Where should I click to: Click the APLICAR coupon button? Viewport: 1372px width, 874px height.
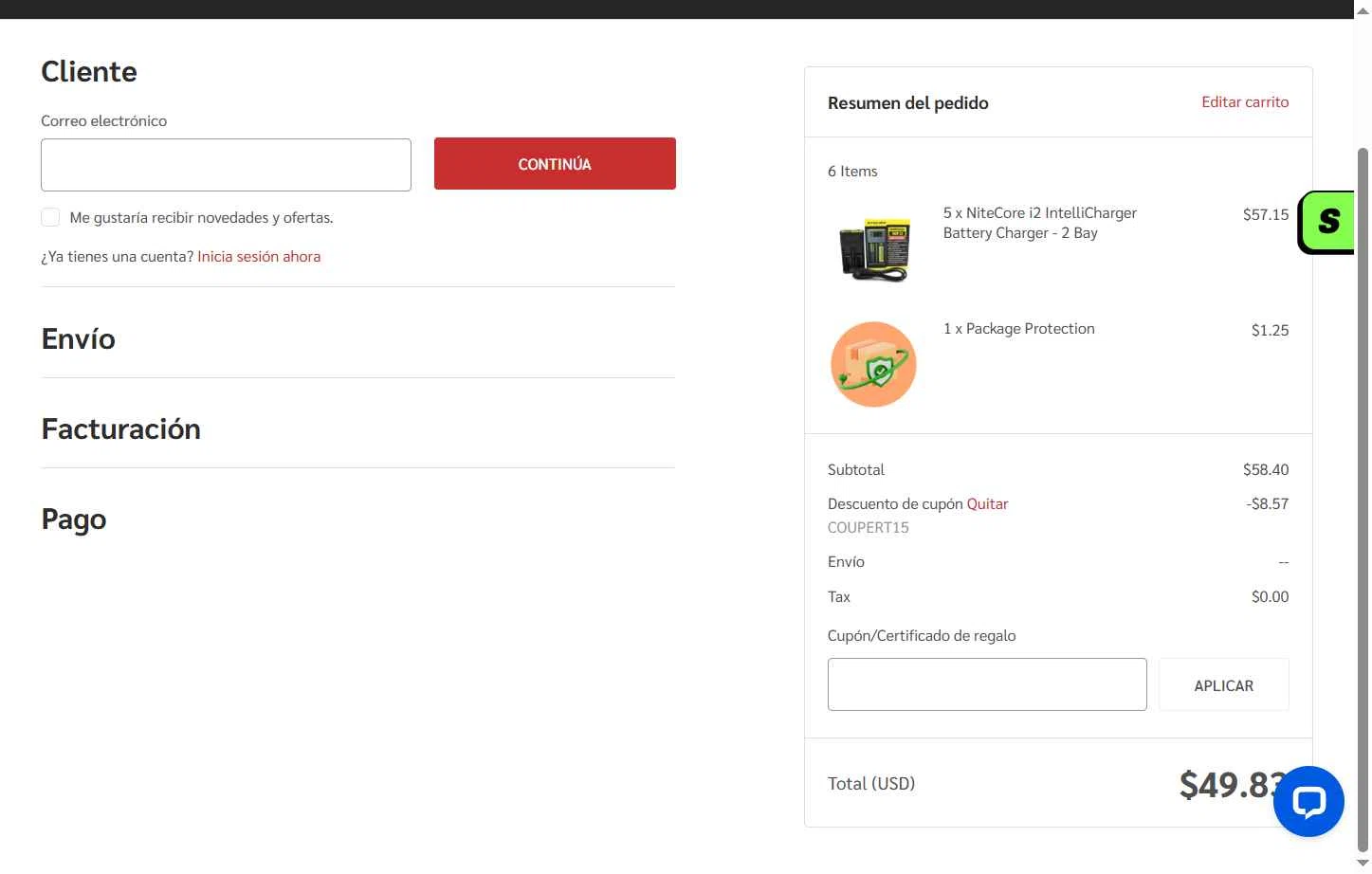(x=1223, y=685)
